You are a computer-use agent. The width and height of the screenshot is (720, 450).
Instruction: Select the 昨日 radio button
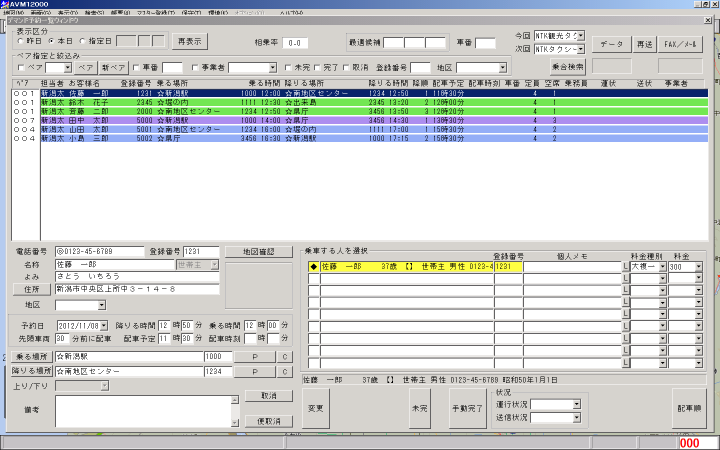pyautogui.click(x=22, y=41)
